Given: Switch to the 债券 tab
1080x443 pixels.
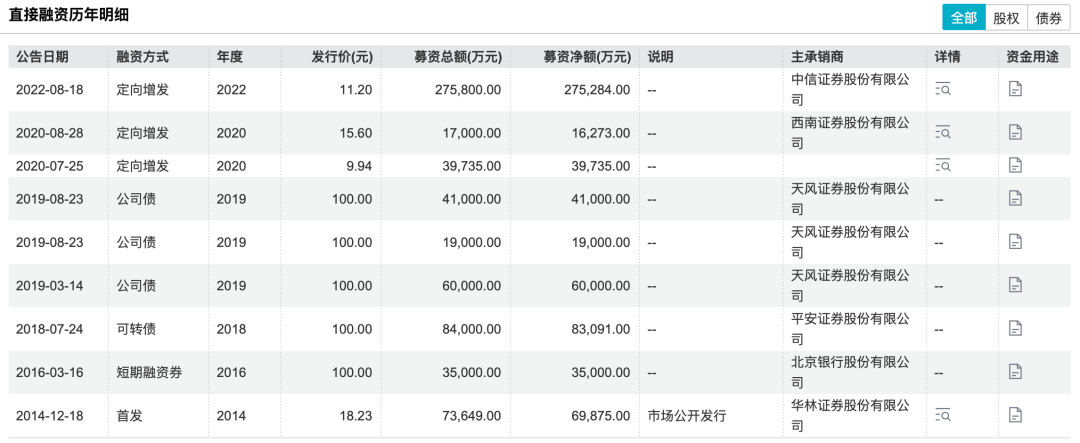Looking at the screenshot, I should [1049, 18].
